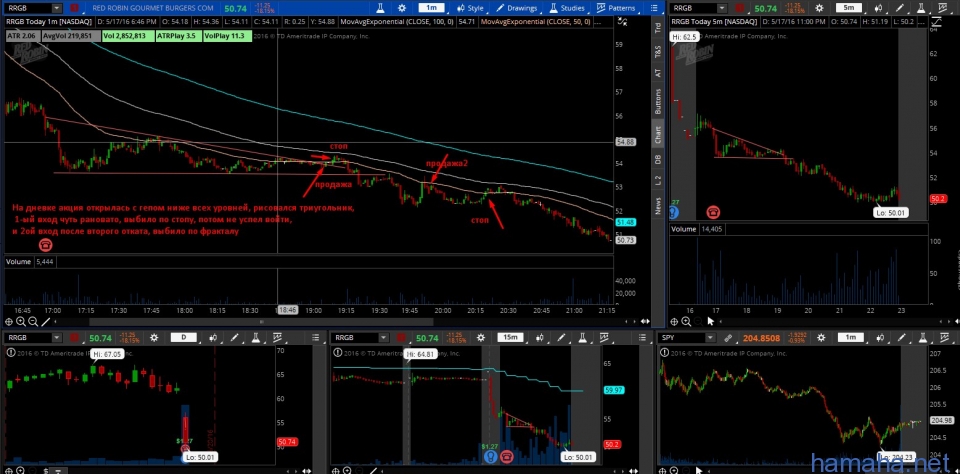Click the VolPlay 11.3 label
The image size is (960, 474).
click(x=227, y=36)
